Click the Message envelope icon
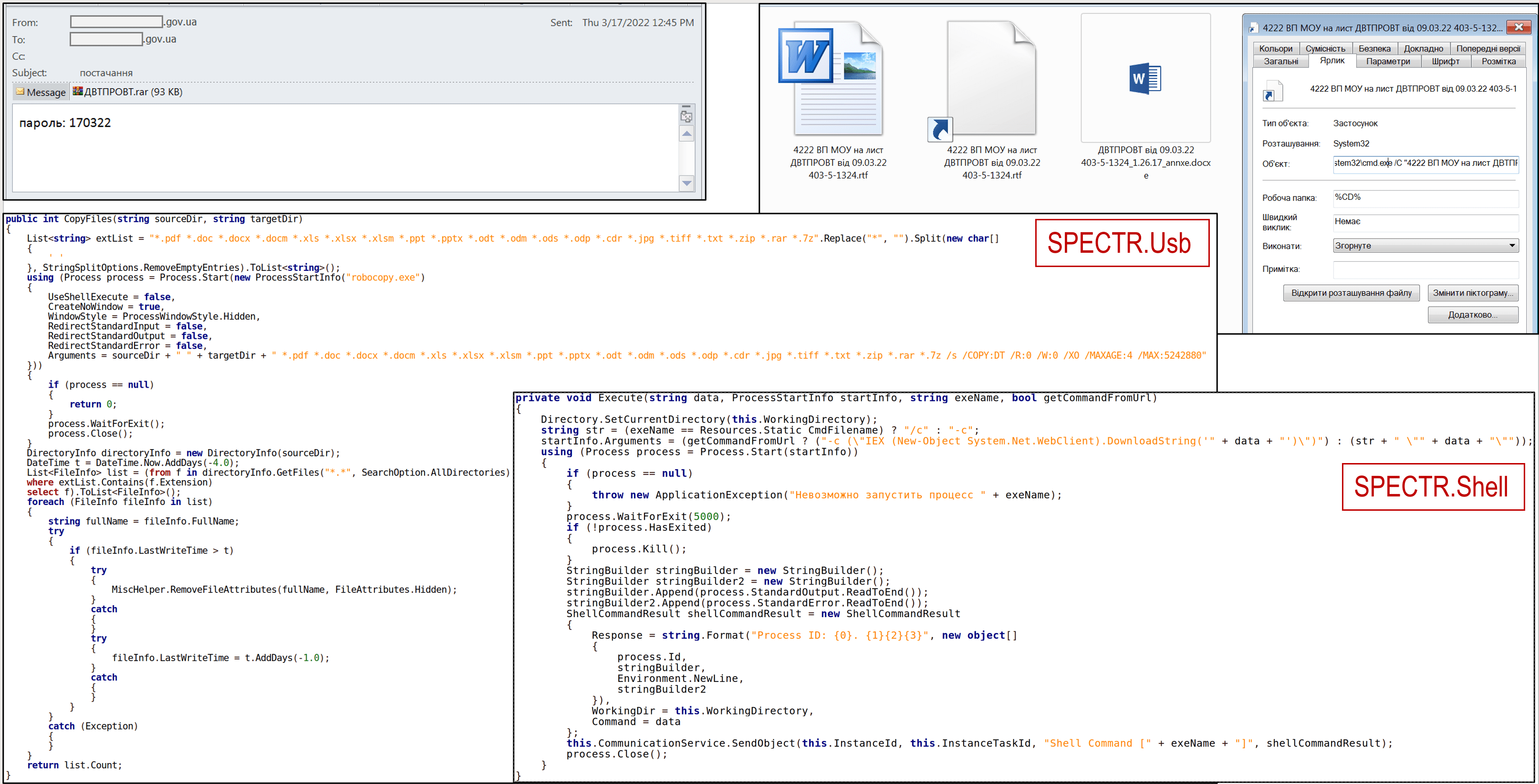Viewport: 1539px width, 784px height. pos(21,92)
